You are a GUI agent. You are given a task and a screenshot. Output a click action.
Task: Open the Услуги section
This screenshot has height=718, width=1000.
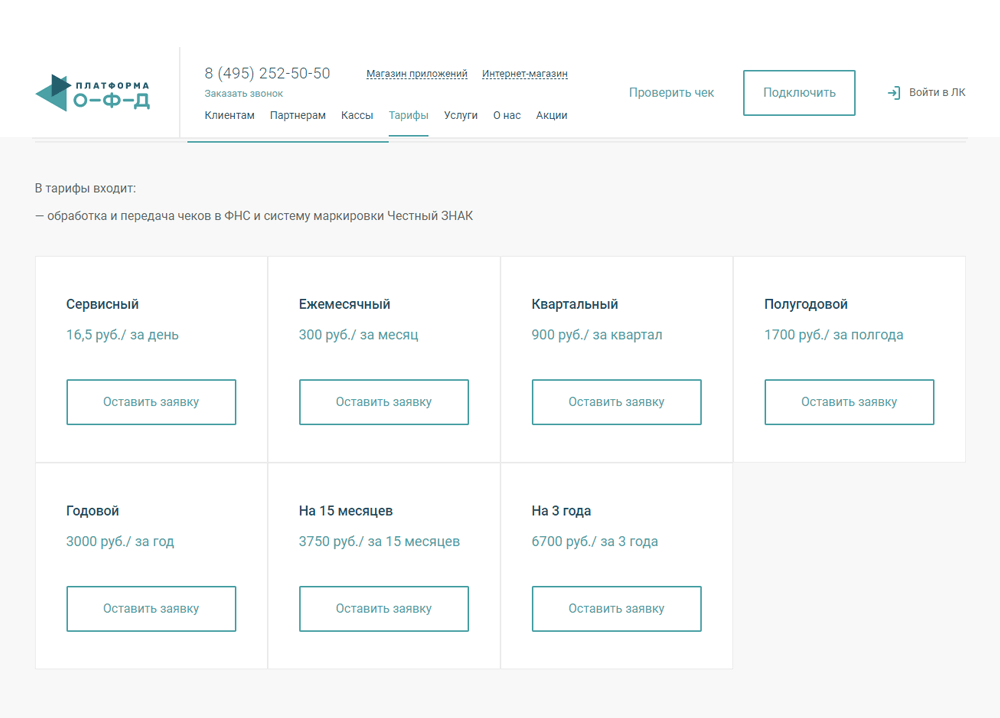[460, 115]
